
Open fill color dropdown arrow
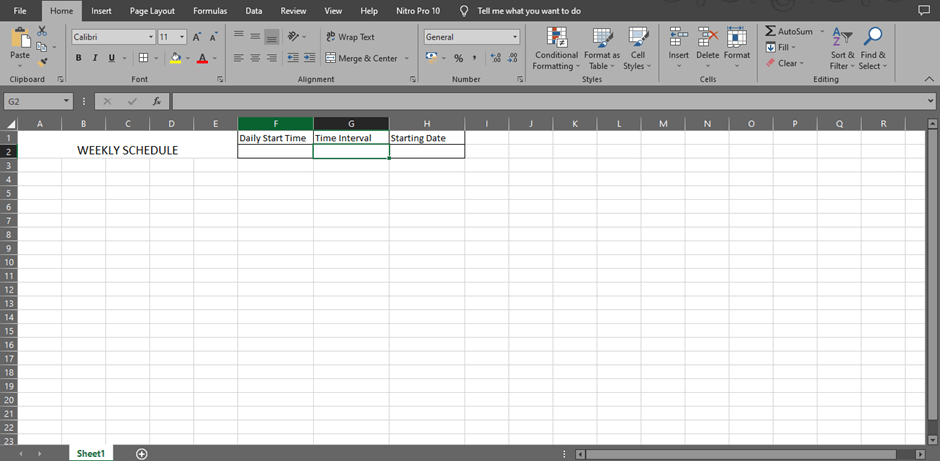188,58
